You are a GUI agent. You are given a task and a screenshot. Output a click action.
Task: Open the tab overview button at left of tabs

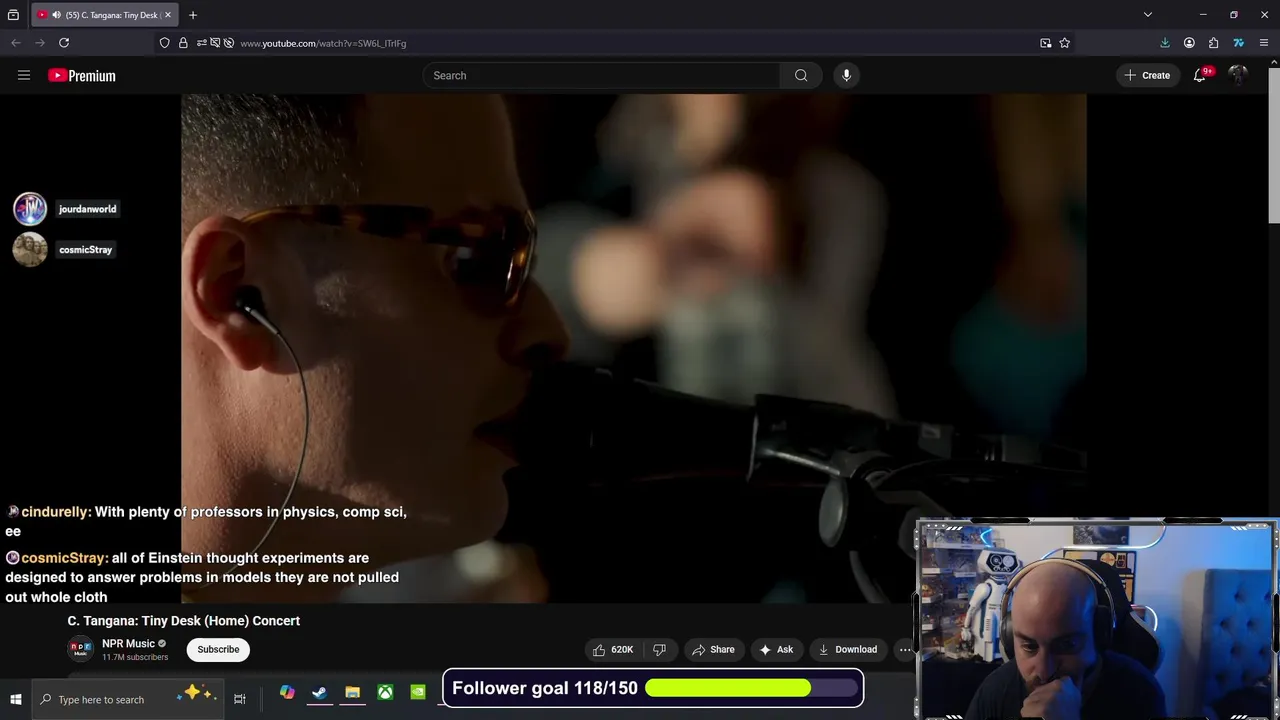pyautogui.click(x=13, y=15)
